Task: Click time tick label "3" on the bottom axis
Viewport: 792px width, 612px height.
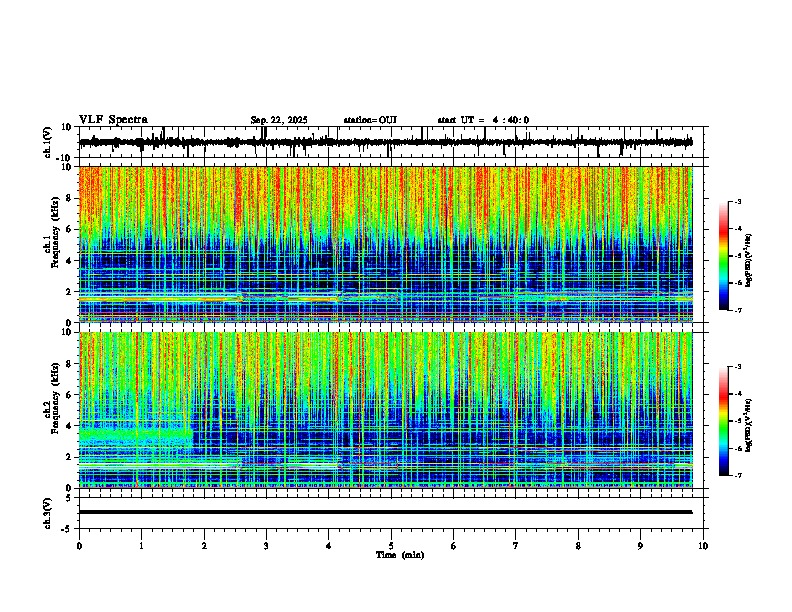Action: 266,546
